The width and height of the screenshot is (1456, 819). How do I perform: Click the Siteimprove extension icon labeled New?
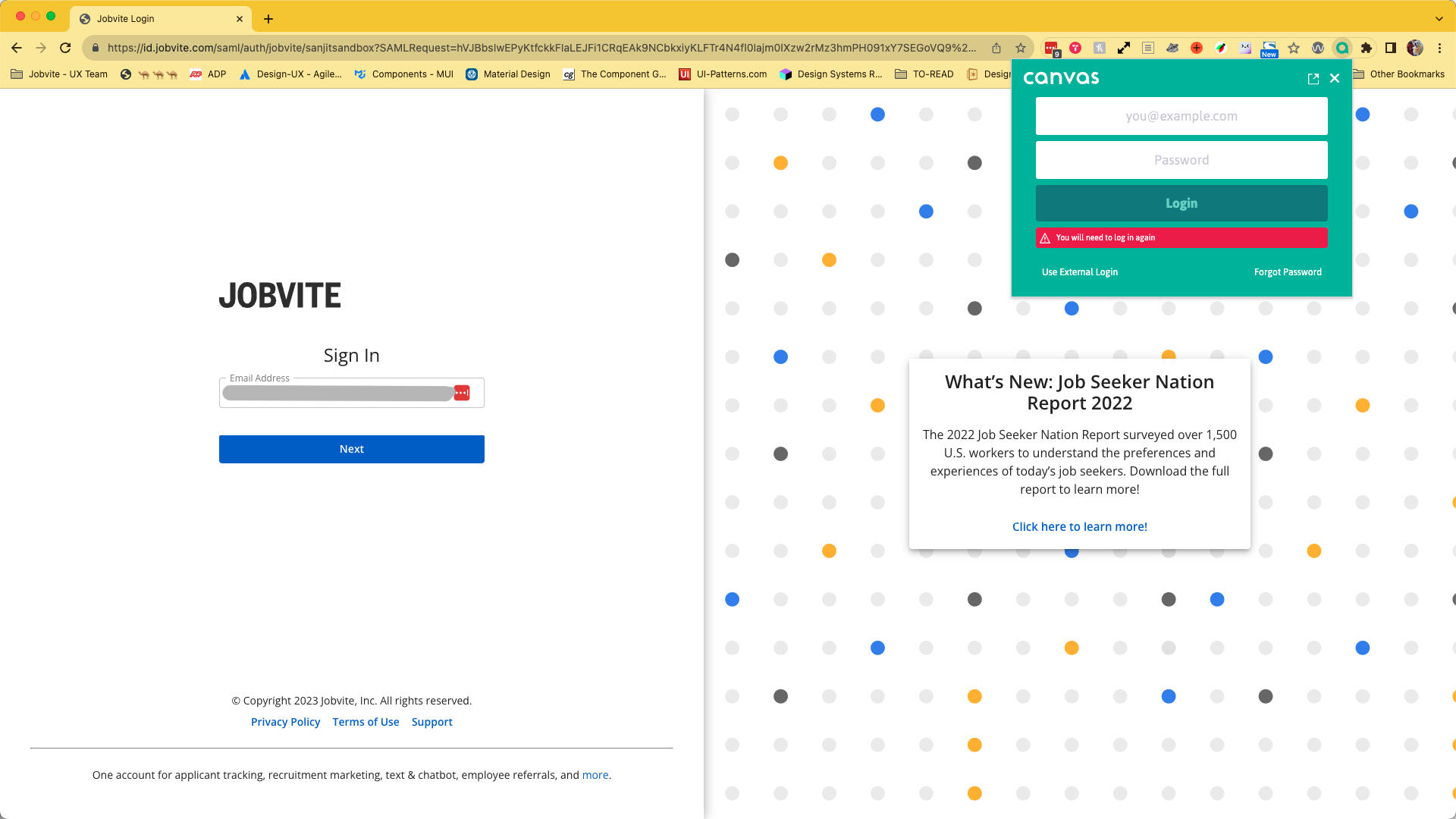[x=1270, y=48]
